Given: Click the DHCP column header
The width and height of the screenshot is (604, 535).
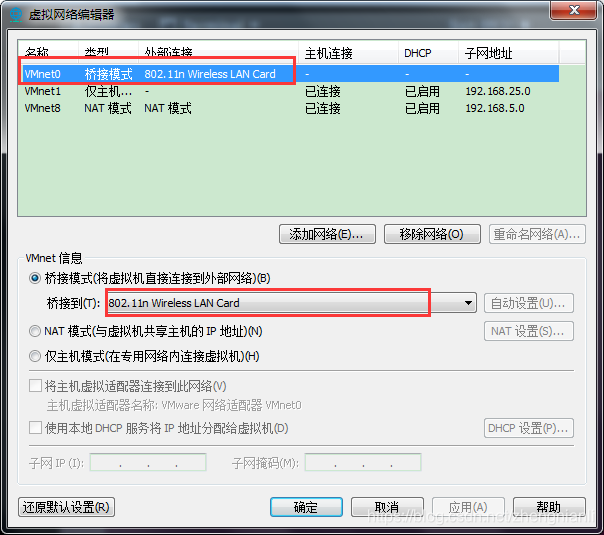Looking at the screenshot, I should [428, 53].
